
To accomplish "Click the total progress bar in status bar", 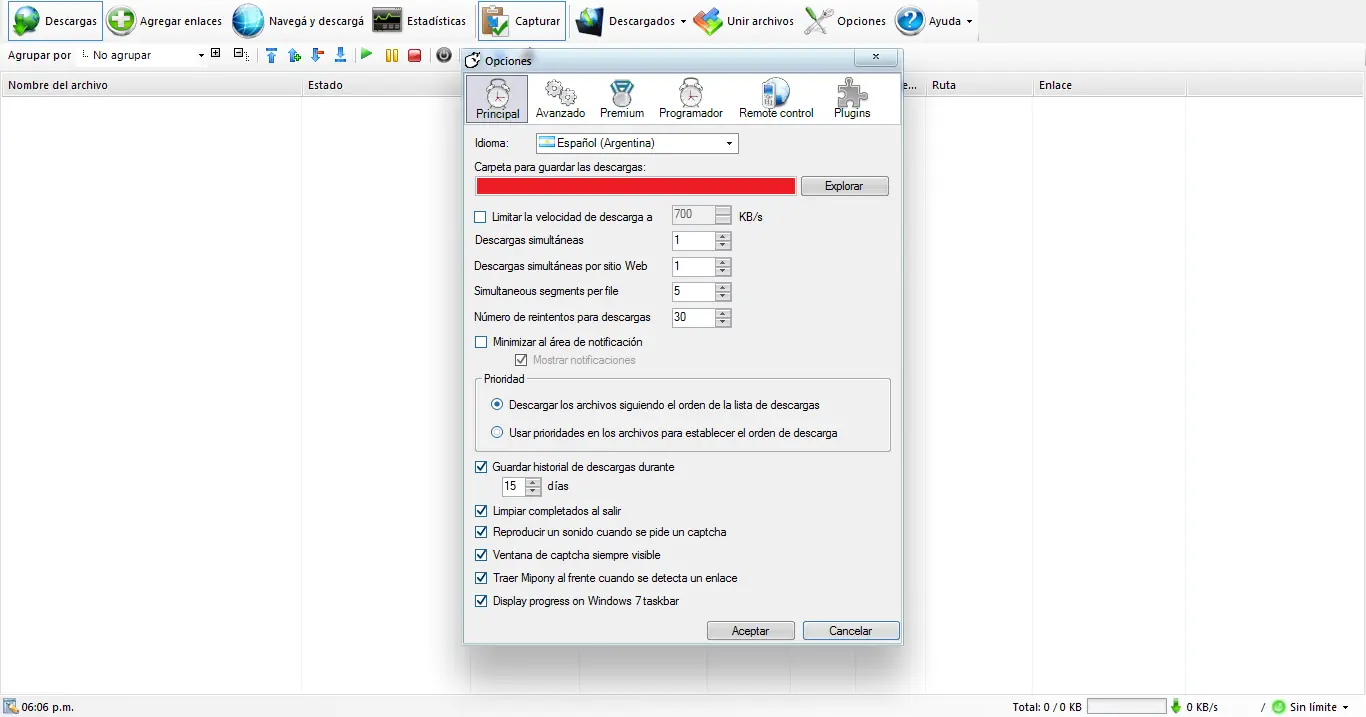I will 1126,707.
